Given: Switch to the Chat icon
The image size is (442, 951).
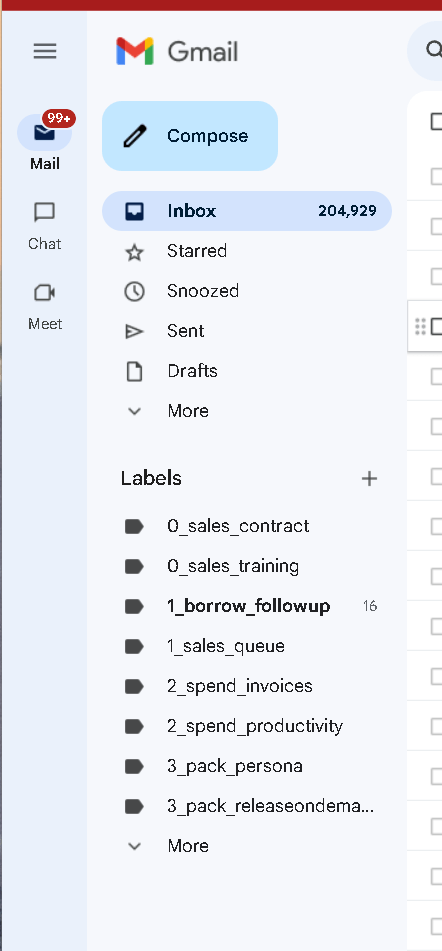Looking at the screenshot, I should pyautogui.click(x=45, y=213).
